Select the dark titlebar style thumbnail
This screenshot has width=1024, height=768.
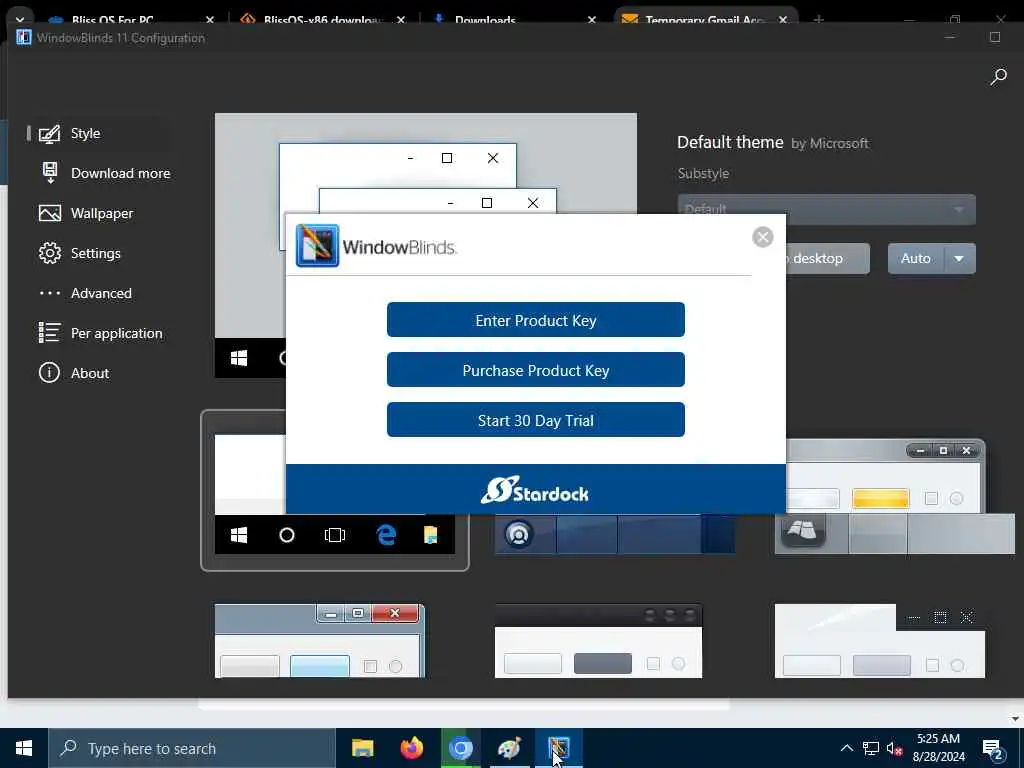coord(598,641)
